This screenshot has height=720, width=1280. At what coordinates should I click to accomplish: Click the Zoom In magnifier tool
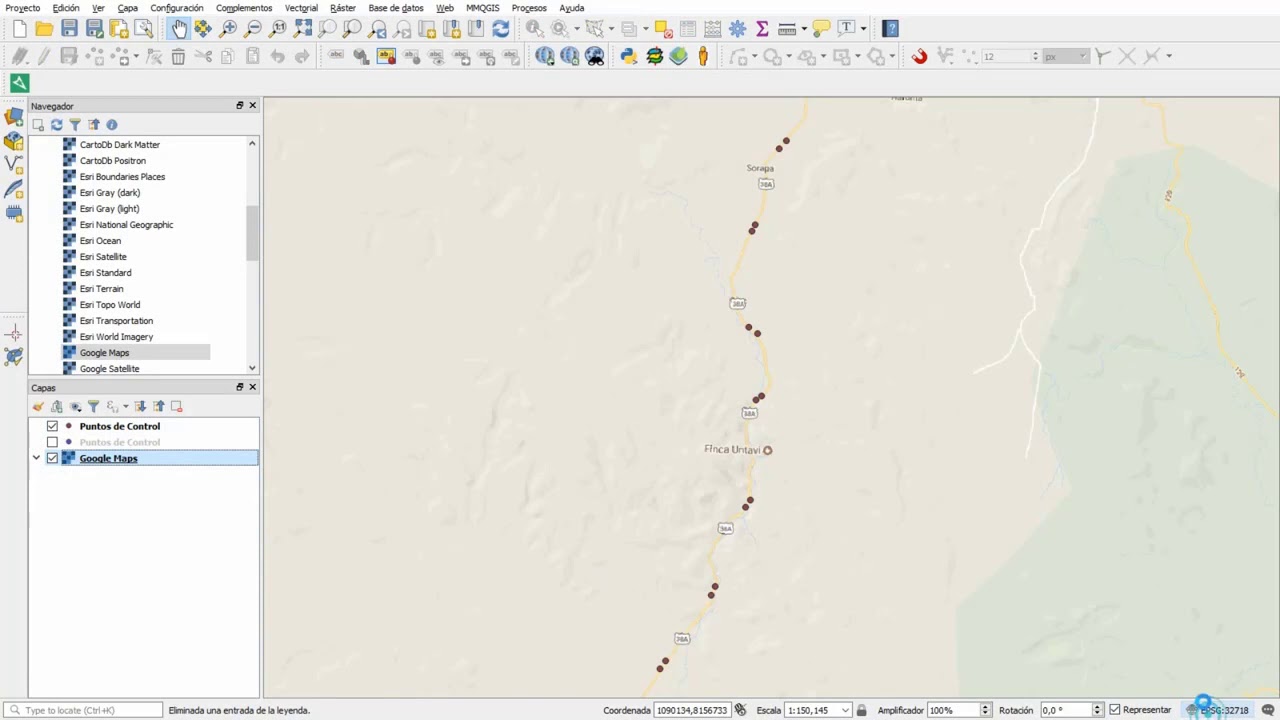click(229, 28)
